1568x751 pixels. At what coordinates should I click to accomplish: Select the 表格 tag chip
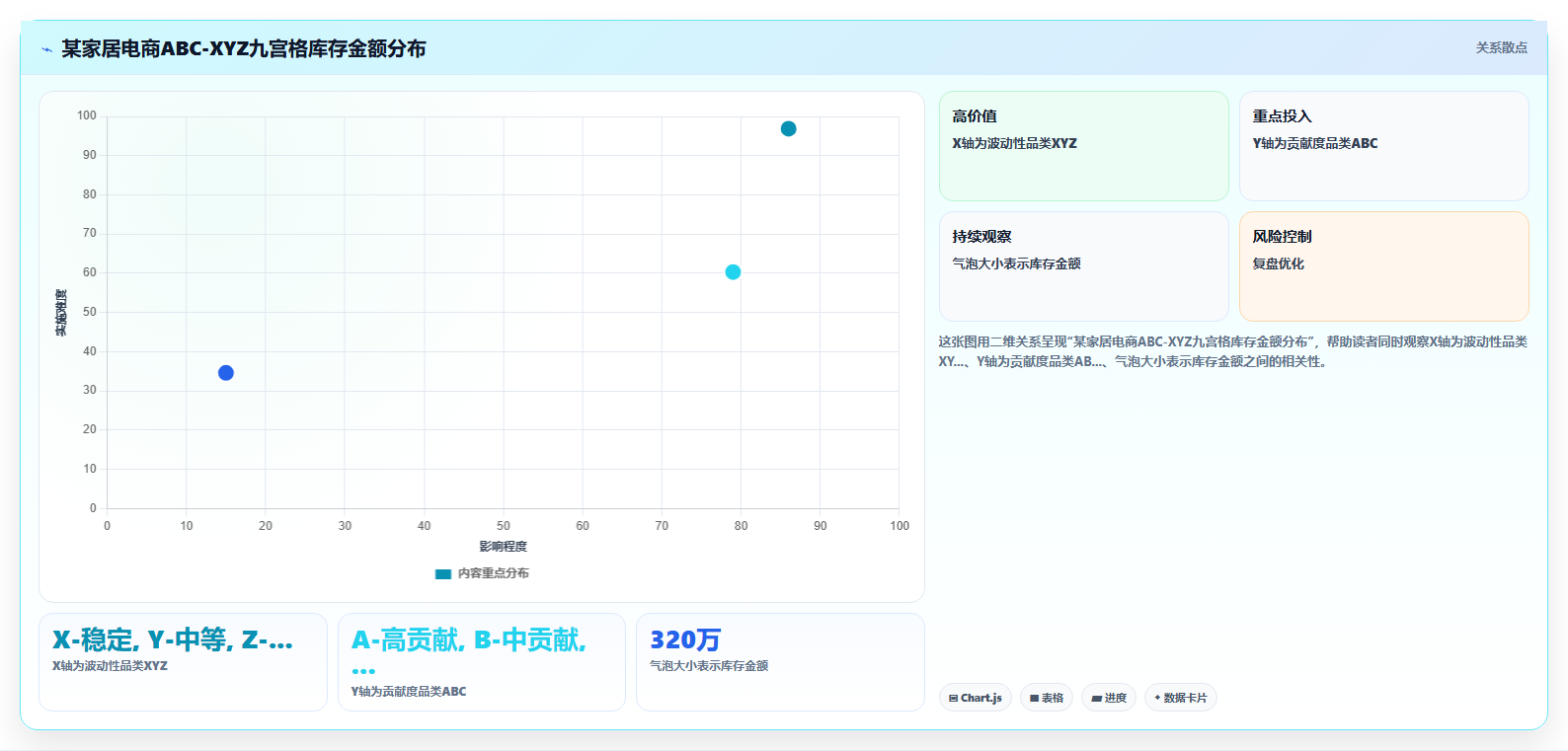click(1047, 698)
